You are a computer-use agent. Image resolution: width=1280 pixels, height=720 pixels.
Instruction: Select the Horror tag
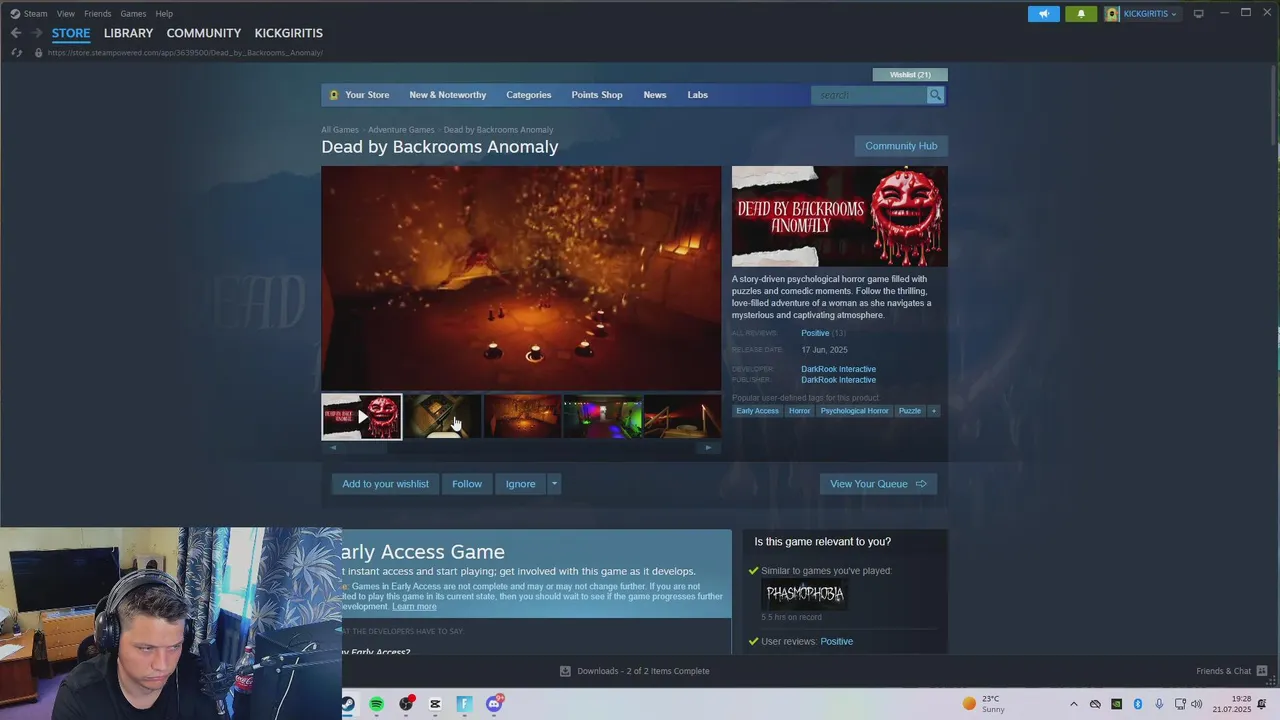pyautogui.click(x=799, y=411)
